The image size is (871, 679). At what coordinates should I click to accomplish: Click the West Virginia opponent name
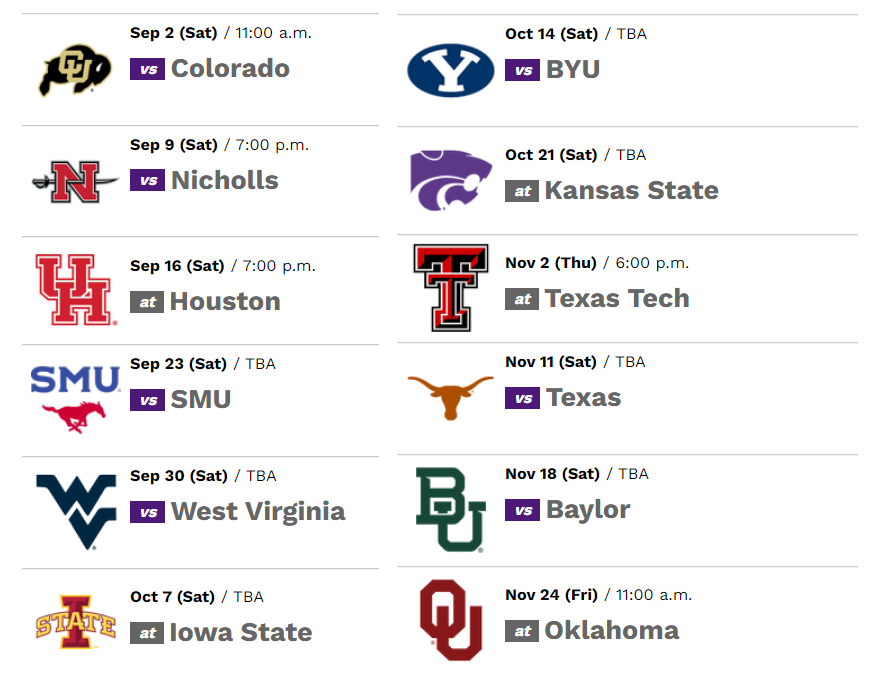(x=258, y=511)
